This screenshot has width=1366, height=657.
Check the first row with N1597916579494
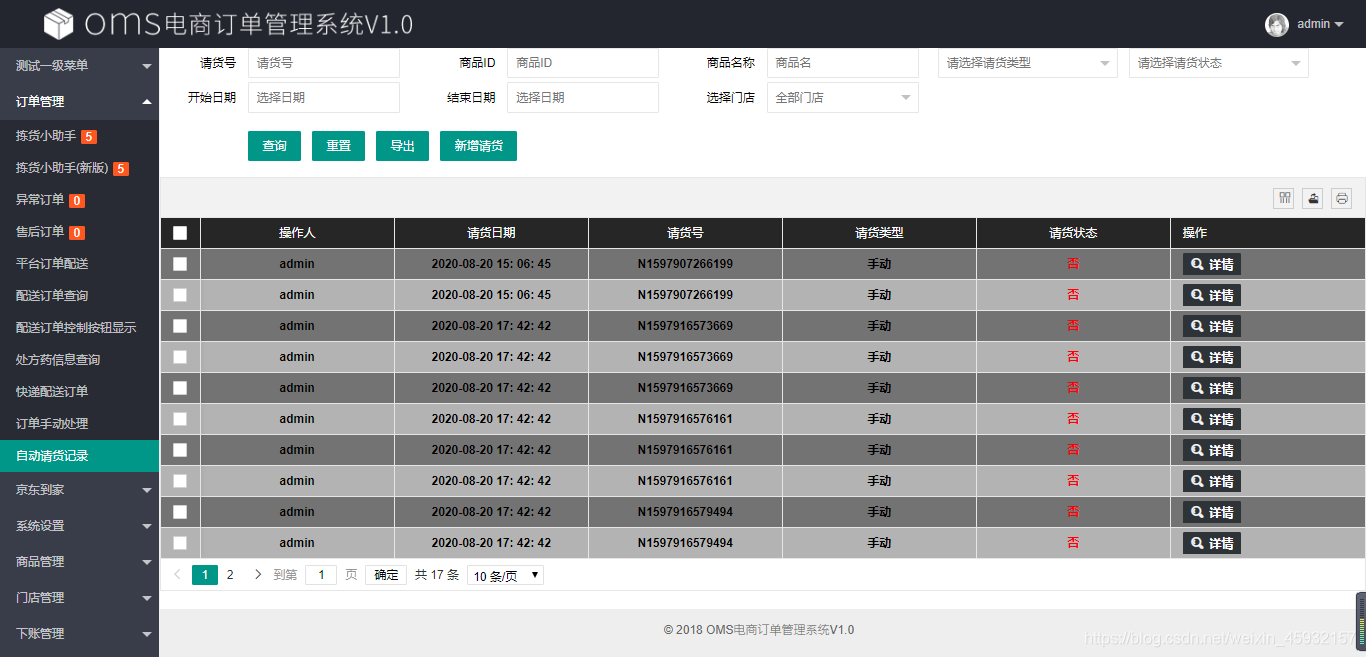(180, 512)
